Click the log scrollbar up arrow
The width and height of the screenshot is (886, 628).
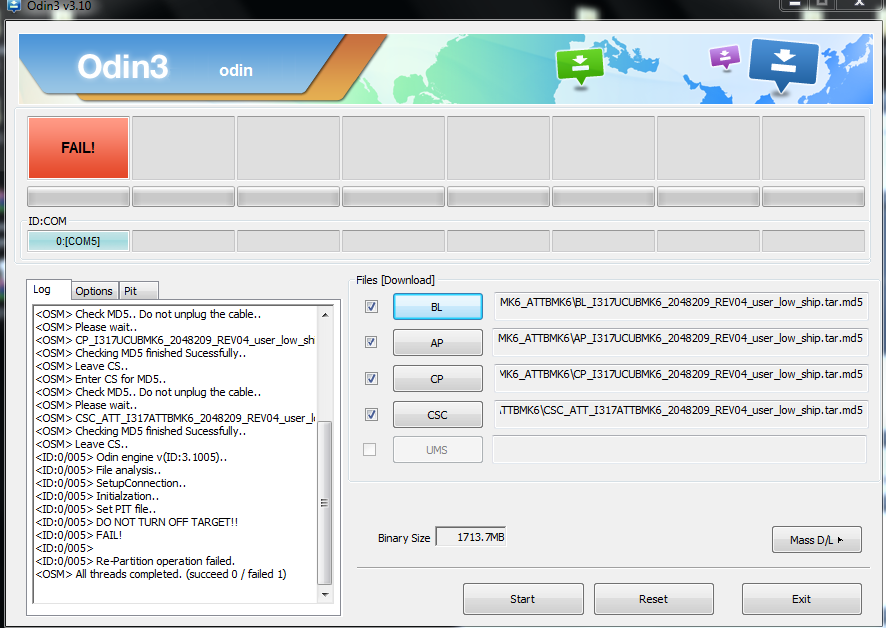pyautogui.click(x=325, y=314)
